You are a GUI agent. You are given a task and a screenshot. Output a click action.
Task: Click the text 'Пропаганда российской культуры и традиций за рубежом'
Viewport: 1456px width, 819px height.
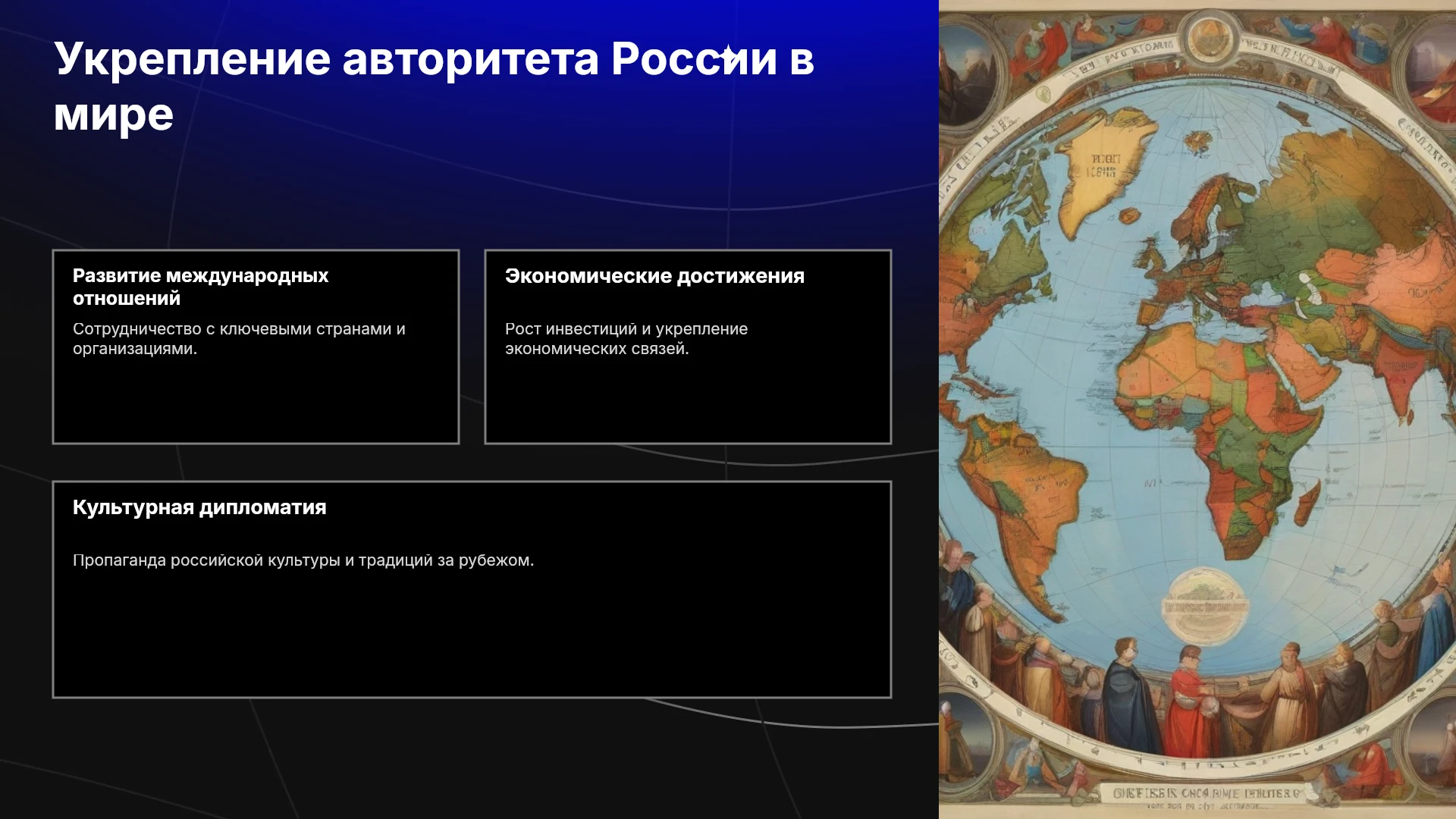coord(303,560)
